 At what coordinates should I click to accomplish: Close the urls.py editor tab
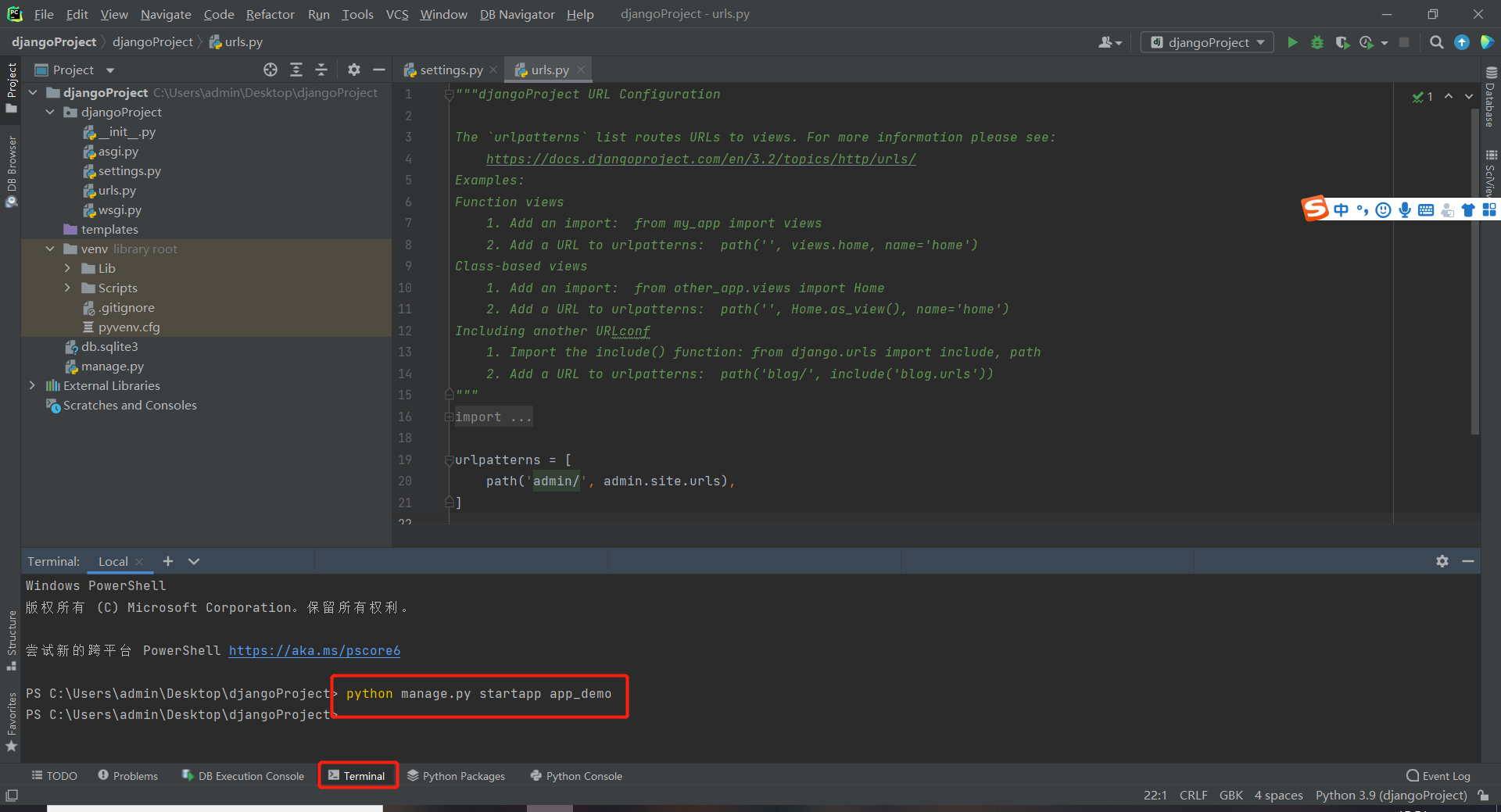(581, 70)
